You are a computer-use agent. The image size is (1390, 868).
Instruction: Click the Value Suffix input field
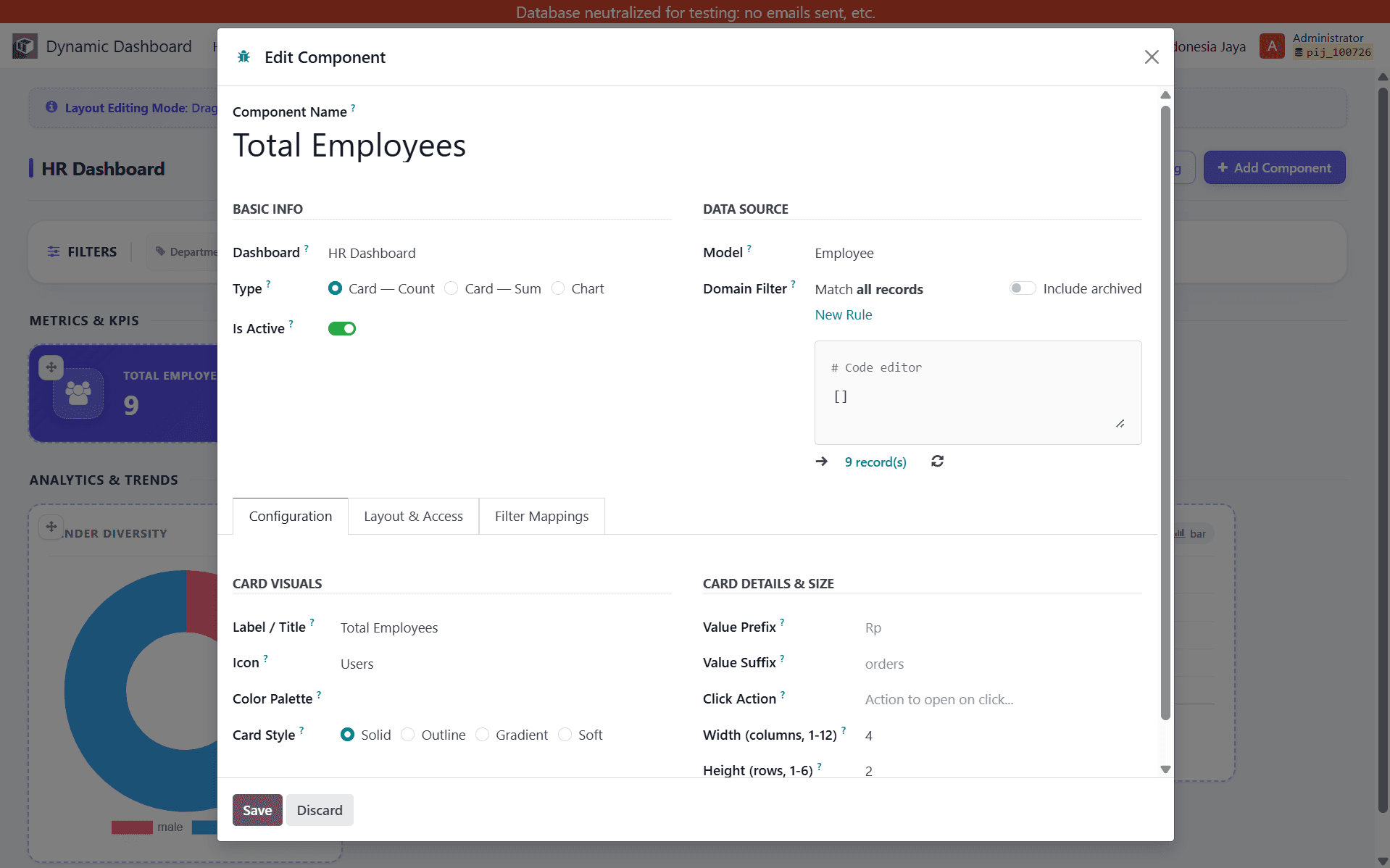tap(1004, 664)
